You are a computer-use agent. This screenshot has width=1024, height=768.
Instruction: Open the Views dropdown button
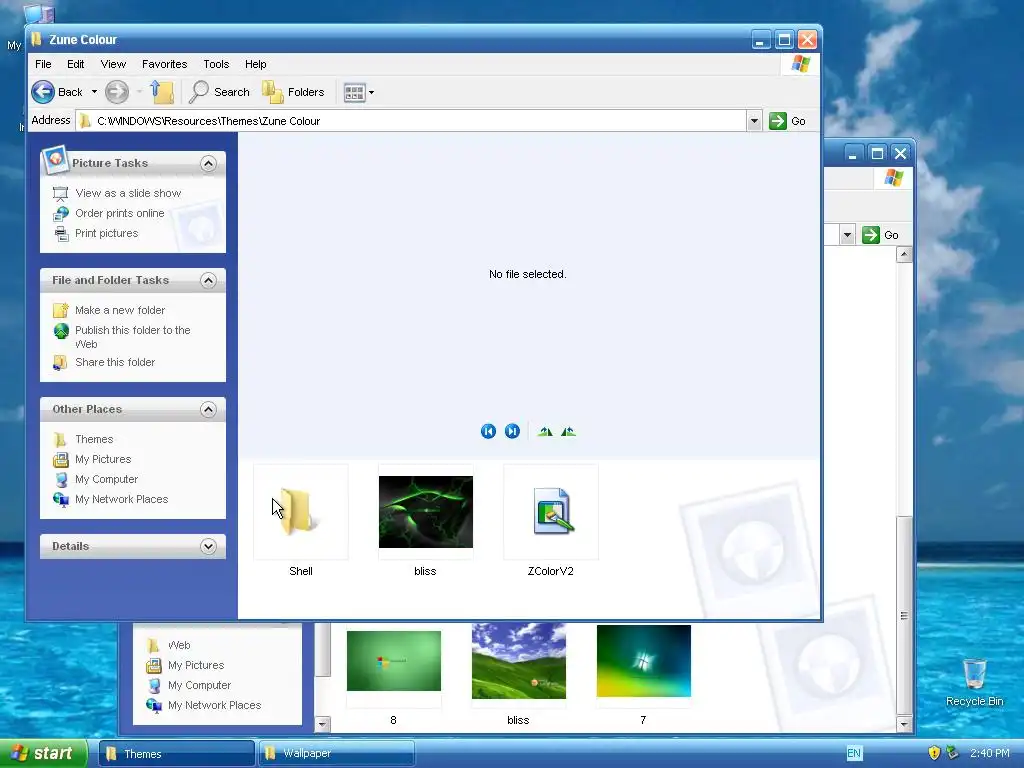coord(359,93)
